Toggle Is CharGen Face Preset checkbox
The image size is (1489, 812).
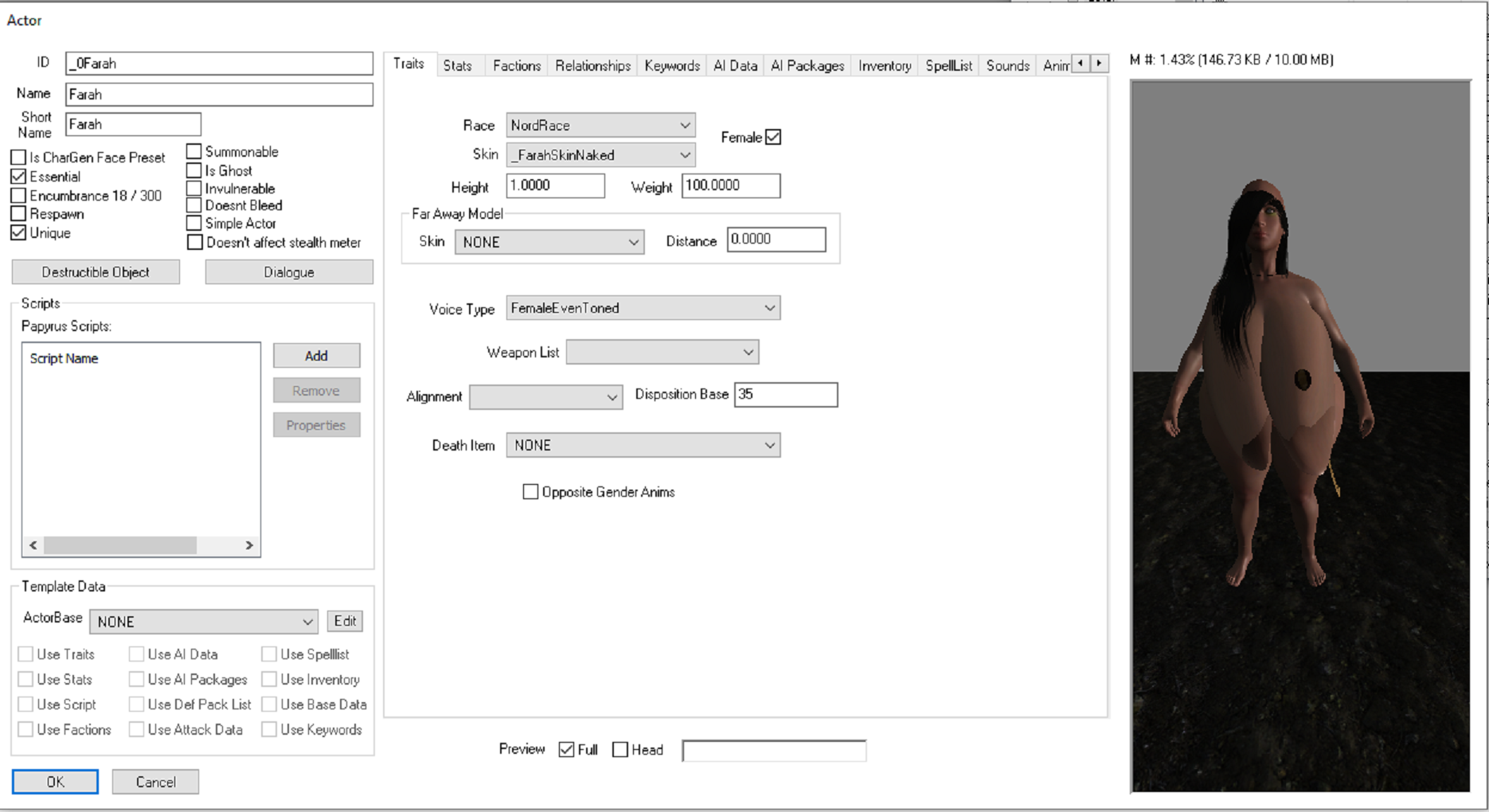click(x=18, y=158)
